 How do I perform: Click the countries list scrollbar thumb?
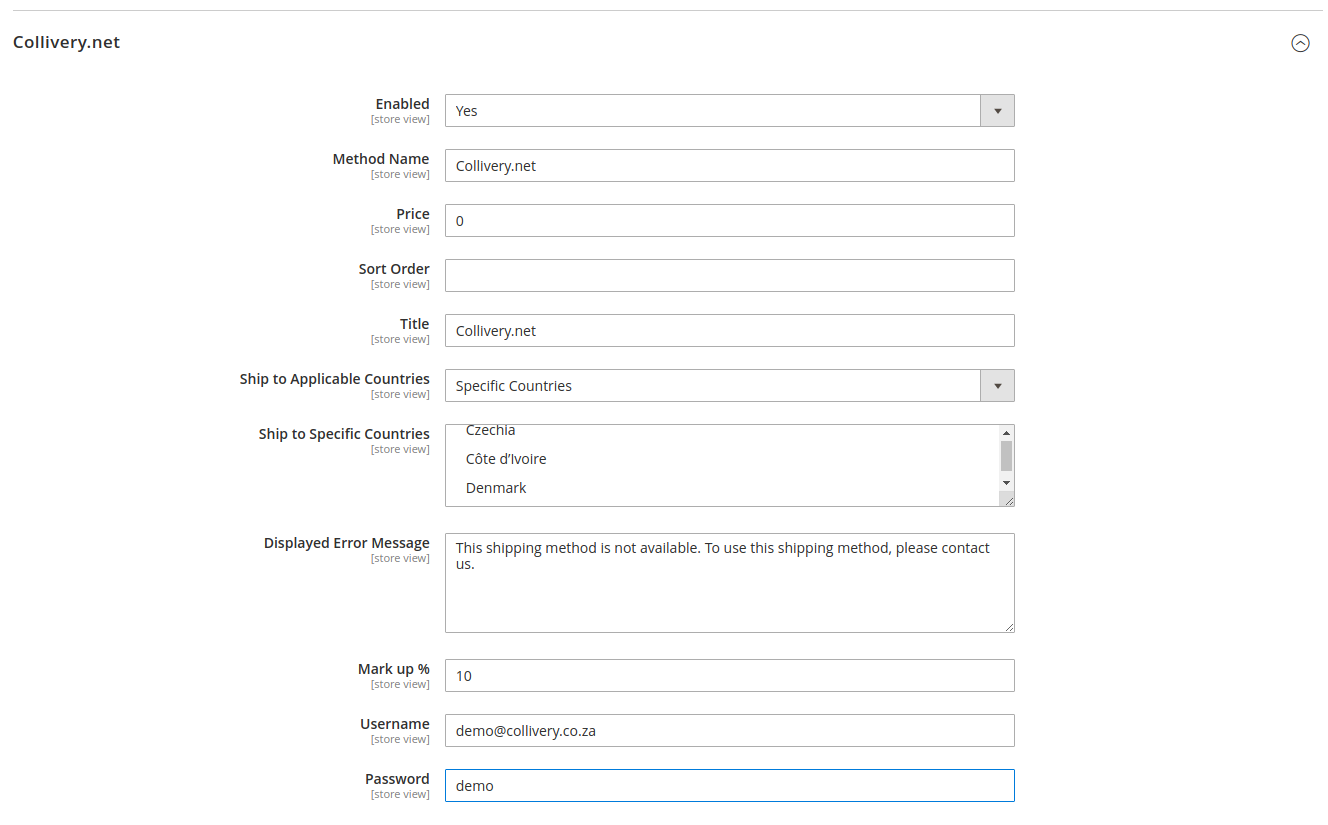(1006, 455)
